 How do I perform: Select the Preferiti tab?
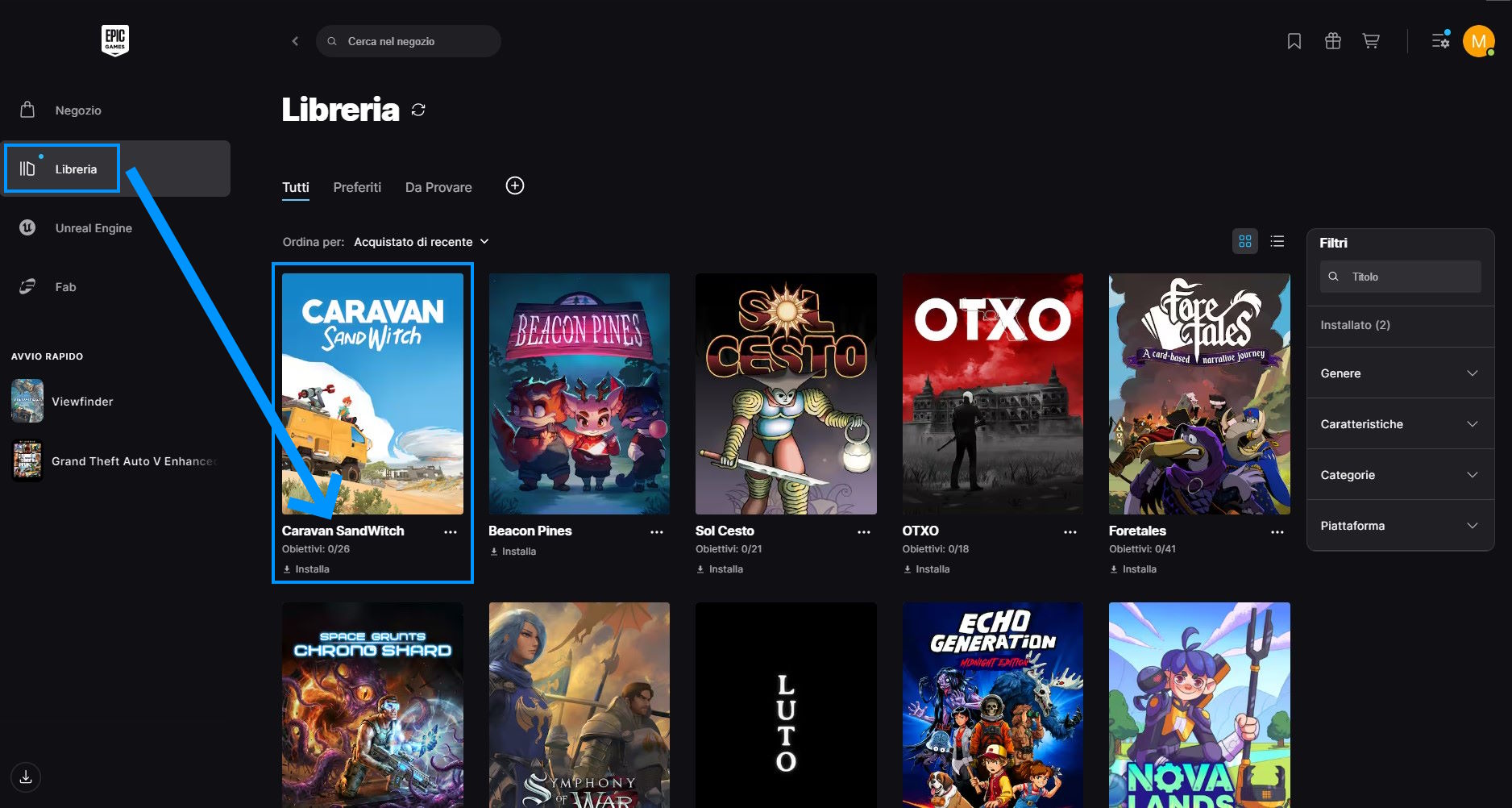[357, 187]
